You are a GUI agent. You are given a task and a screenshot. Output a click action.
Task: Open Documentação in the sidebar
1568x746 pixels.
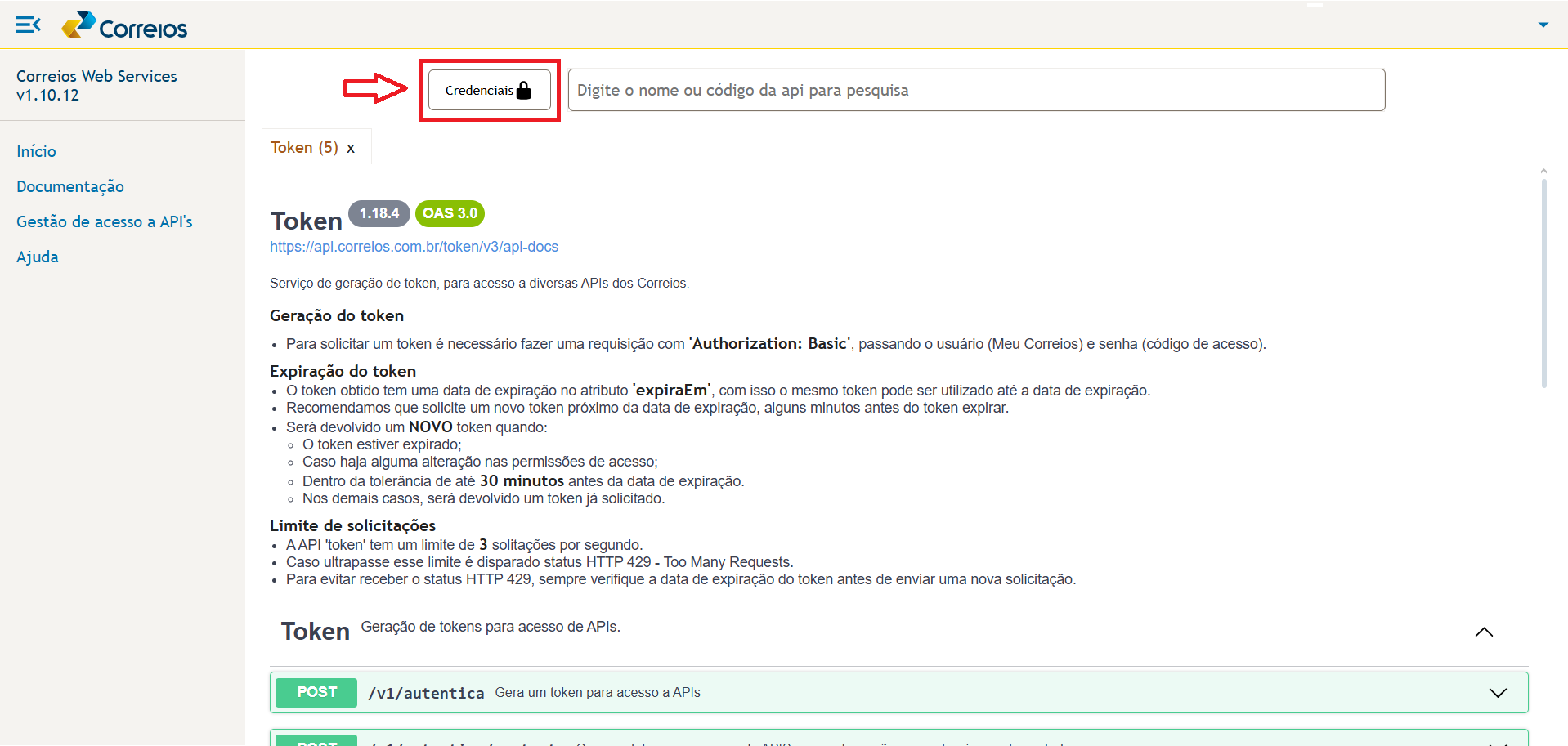pyautogui.click(x=70, y=186)
